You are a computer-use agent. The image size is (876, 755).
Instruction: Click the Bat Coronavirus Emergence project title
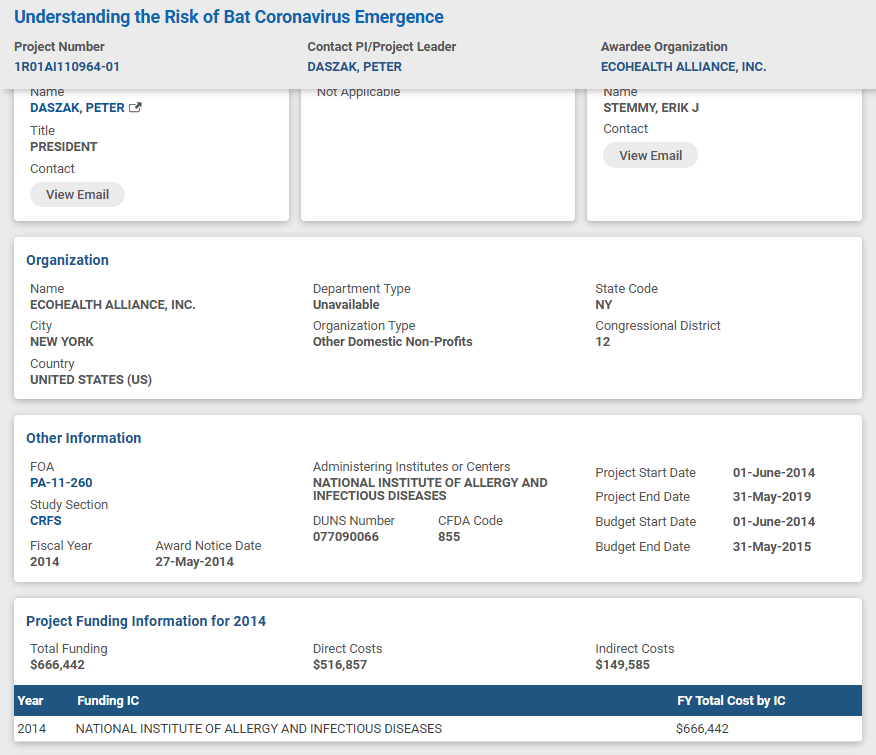click(229, 17)
